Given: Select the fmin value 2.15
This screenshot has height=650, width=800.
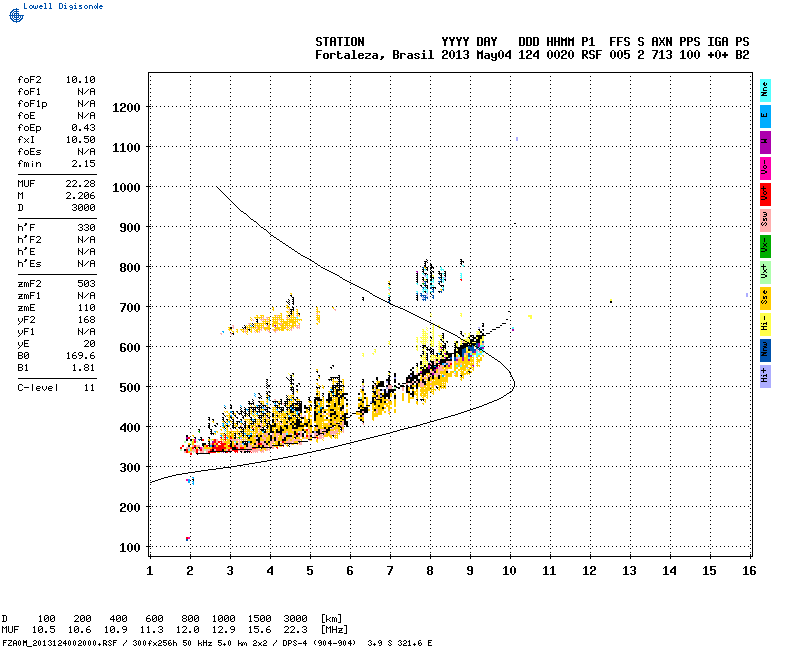Looking at the screenshot, I should point(83,164).
